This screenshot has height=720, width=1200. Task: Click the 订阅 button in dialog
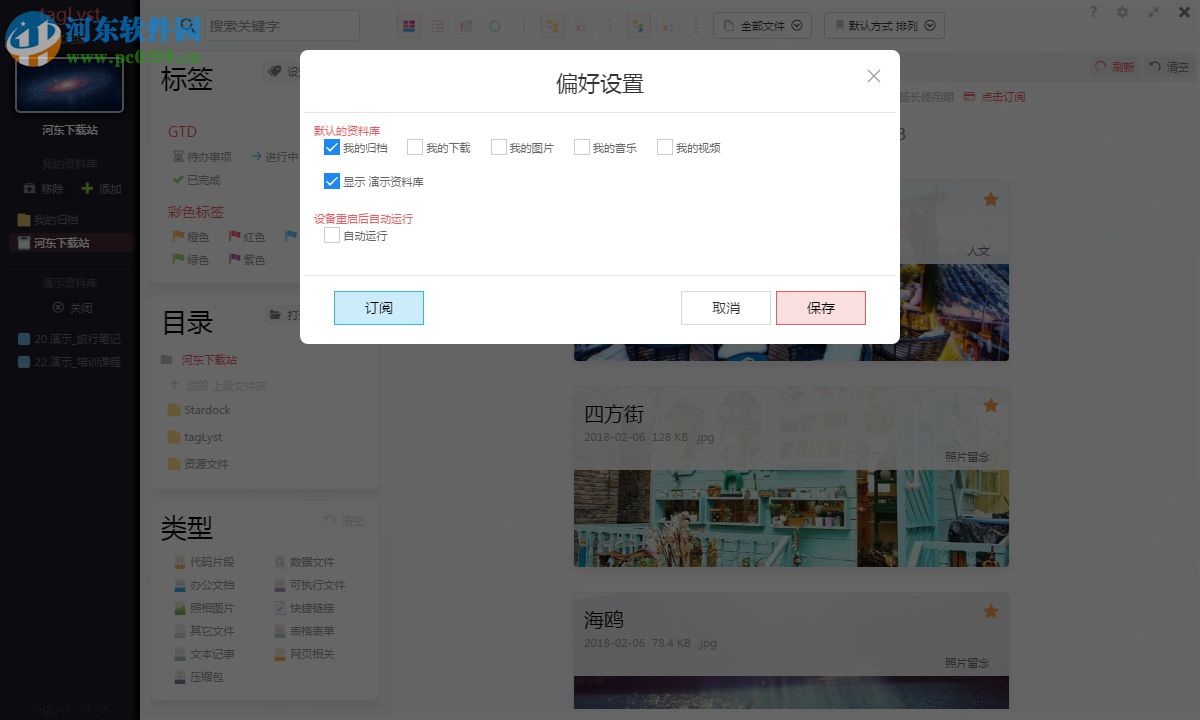tap(378, 308)
